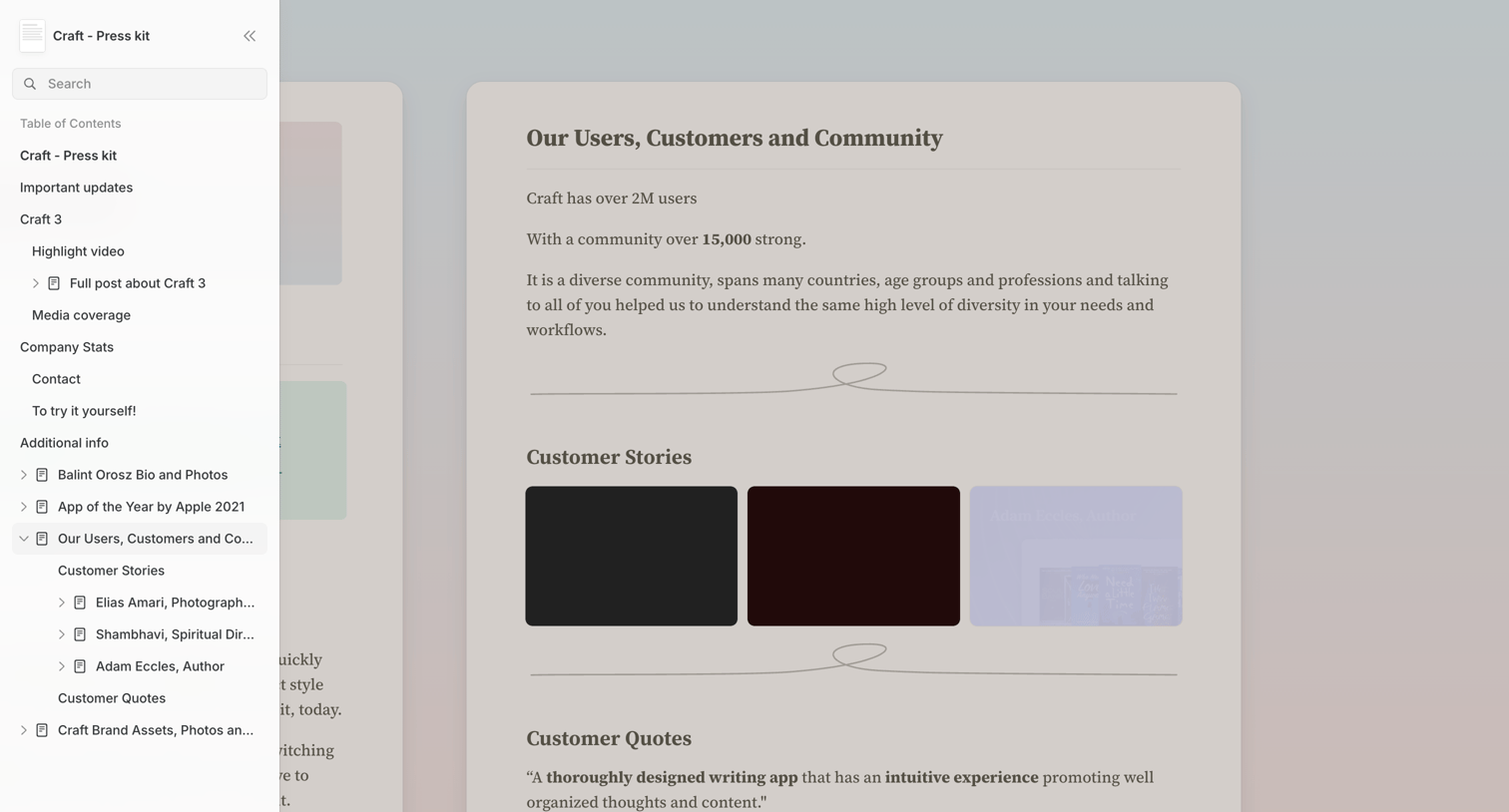Jump to Company Stats section

point(67,347)
